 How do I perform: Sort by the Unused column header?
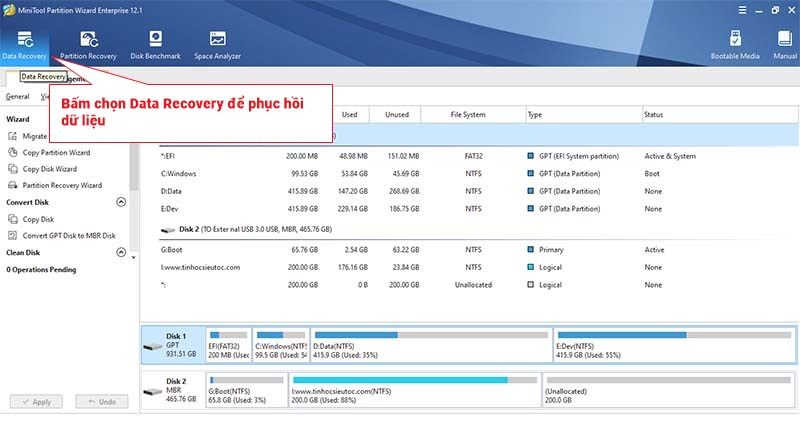point(396,114)
